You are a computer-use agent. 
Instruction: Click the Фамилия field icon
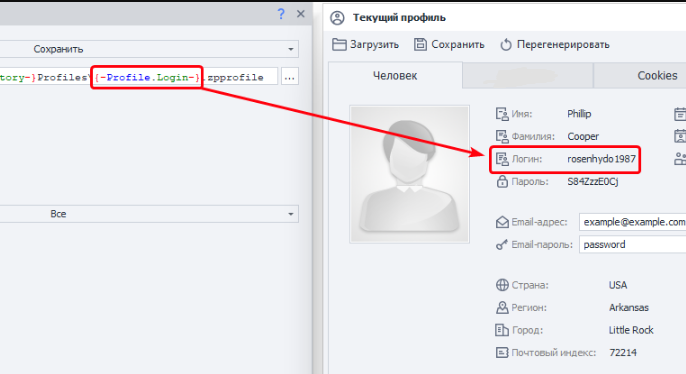pos(502,136)
